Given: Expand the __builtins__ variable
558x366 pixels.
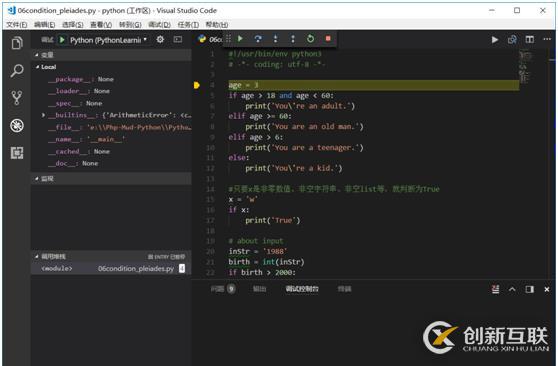Looking at the screenshot, I should click(x=43, y=115).
